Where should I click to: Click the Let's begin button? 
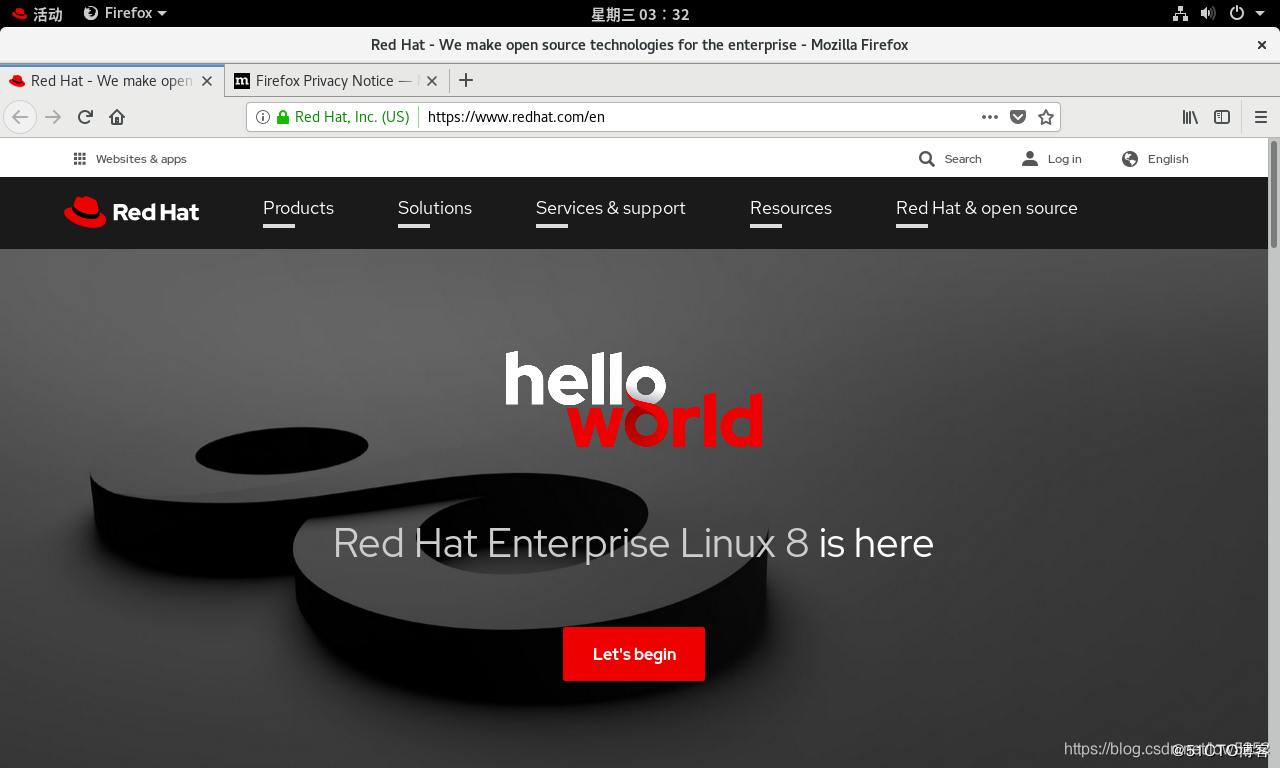pyautogui.click(x=634, y=654)
